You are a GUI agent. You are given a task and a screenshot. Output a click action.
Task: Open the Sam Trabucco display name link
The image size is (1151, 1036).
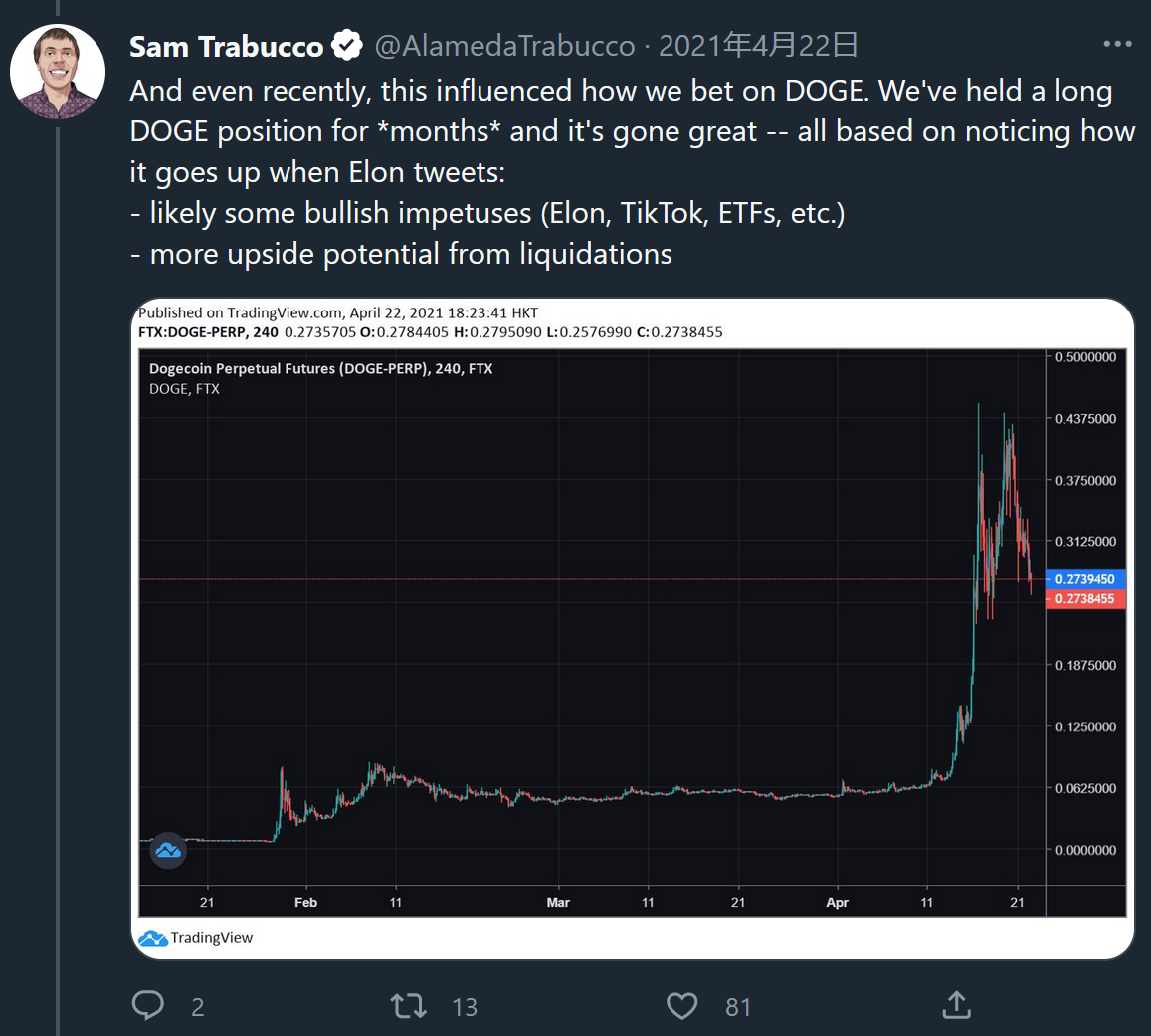(x=226, y=46)
